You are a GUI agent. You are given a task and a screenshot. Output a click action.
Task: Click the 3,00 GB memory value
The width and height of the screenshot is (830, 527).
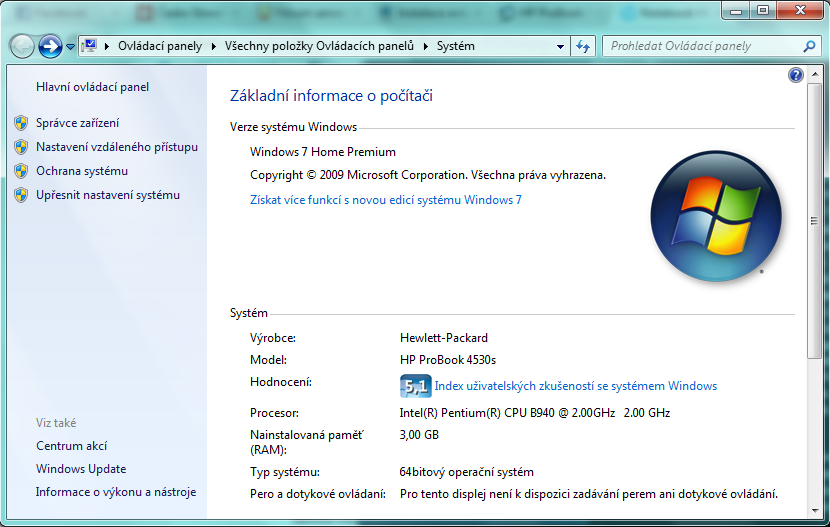pyautogui.click(x=419, y=435)
